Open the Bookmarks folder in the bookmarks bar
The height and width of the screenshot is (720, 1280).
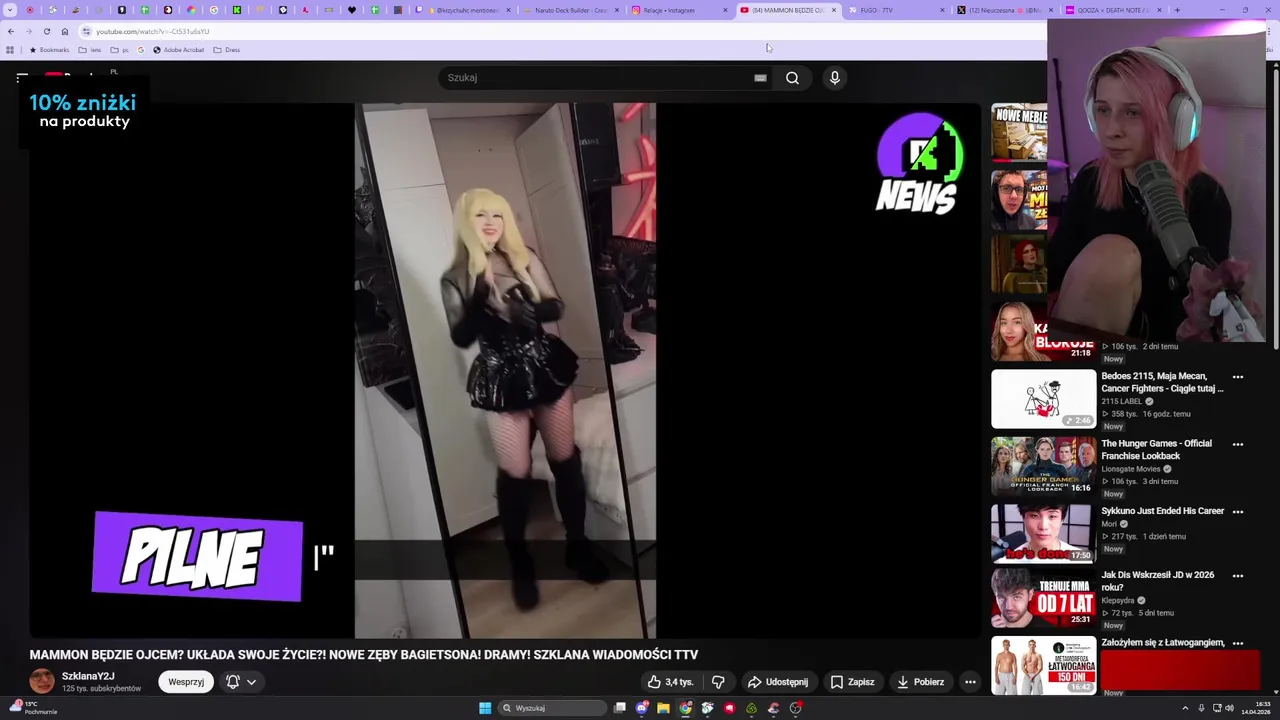pos(49,50)
